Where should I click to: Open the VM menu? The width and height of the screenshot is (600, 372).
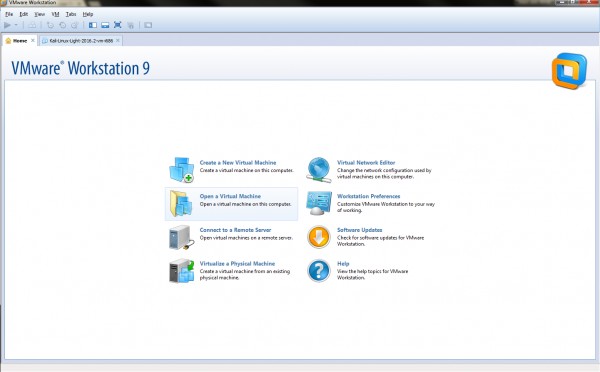pyautogui.click(x=55, y=14)
